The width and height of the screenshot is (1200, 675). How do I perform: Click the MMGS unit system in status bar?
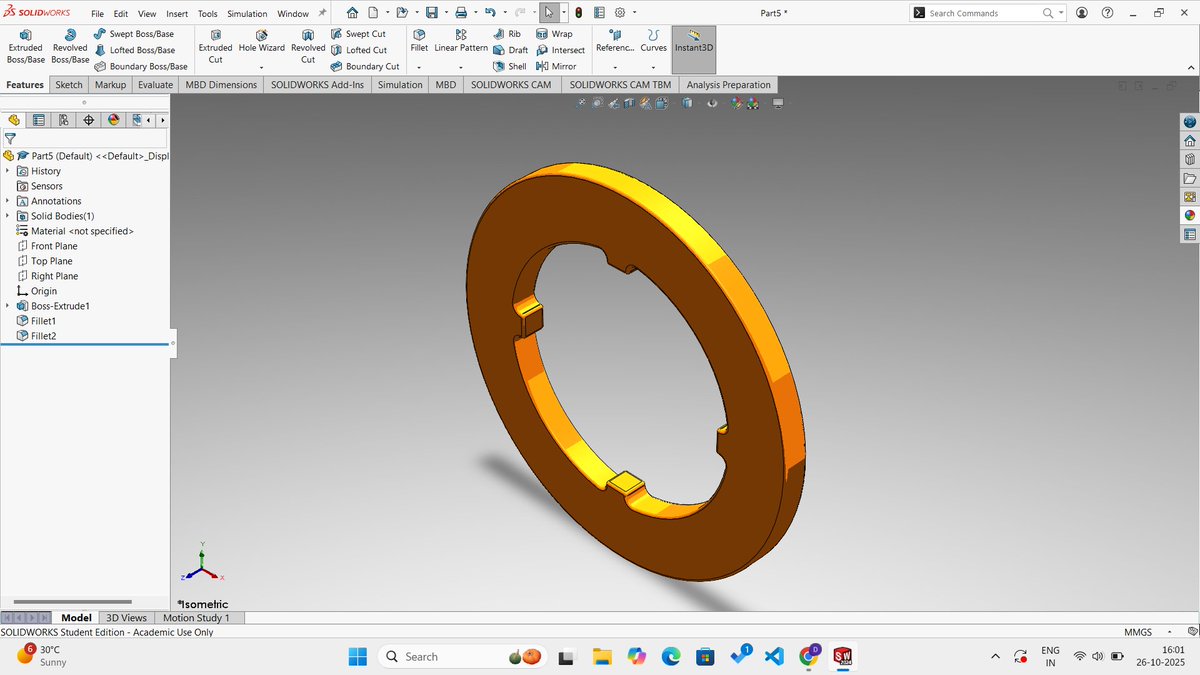1138,632
